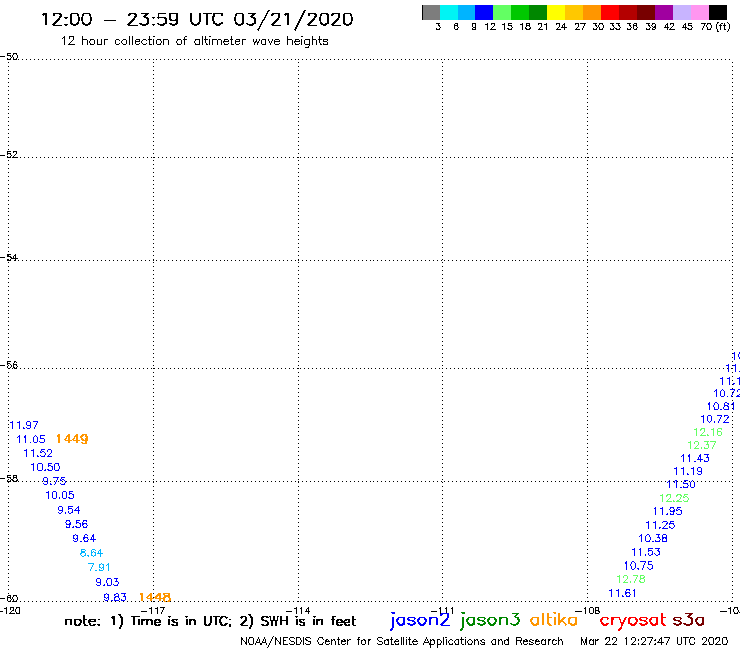Click the subtitle about altimeter wave heights
The height and width of the screenshot is (650, 740).
(x=194, y=41)
